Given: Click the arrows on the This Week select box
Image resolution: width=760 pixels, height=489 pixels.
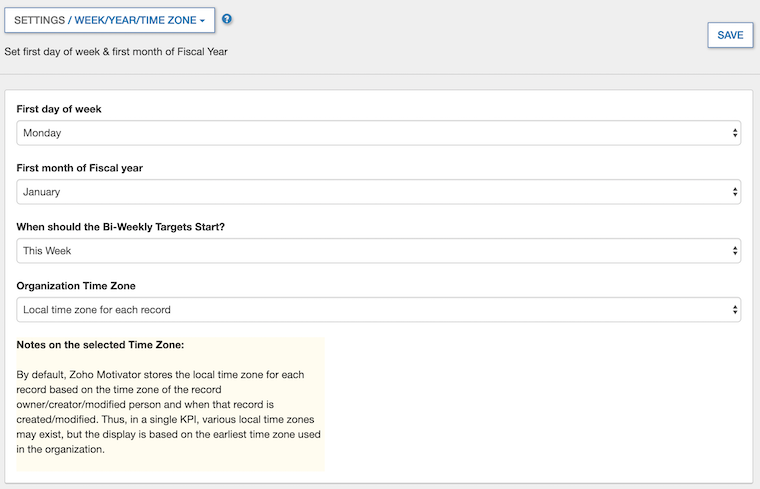Looking at the screenshot, I should coord(735,251).
